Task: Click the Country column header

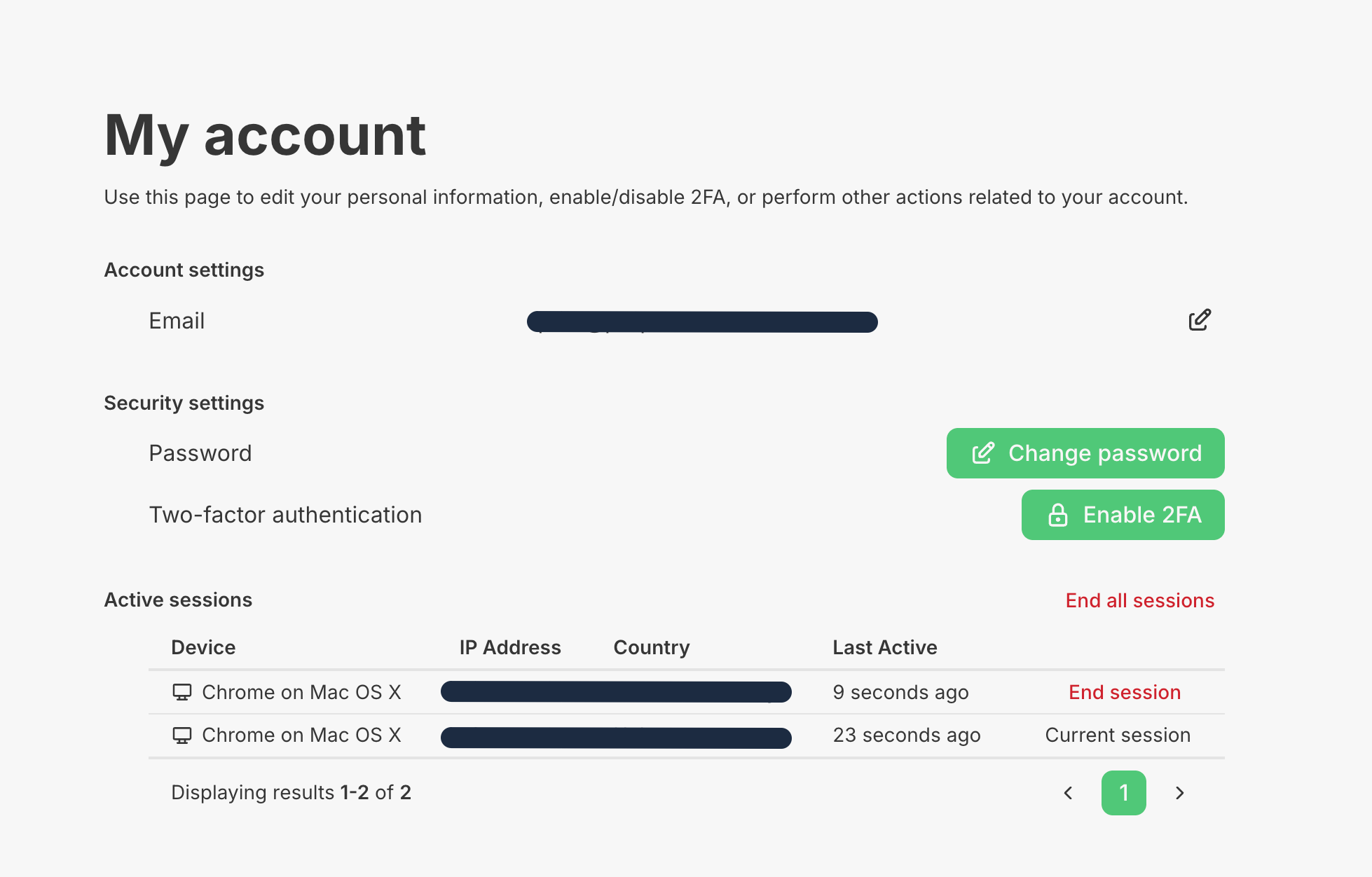Action: pos(652,647)
